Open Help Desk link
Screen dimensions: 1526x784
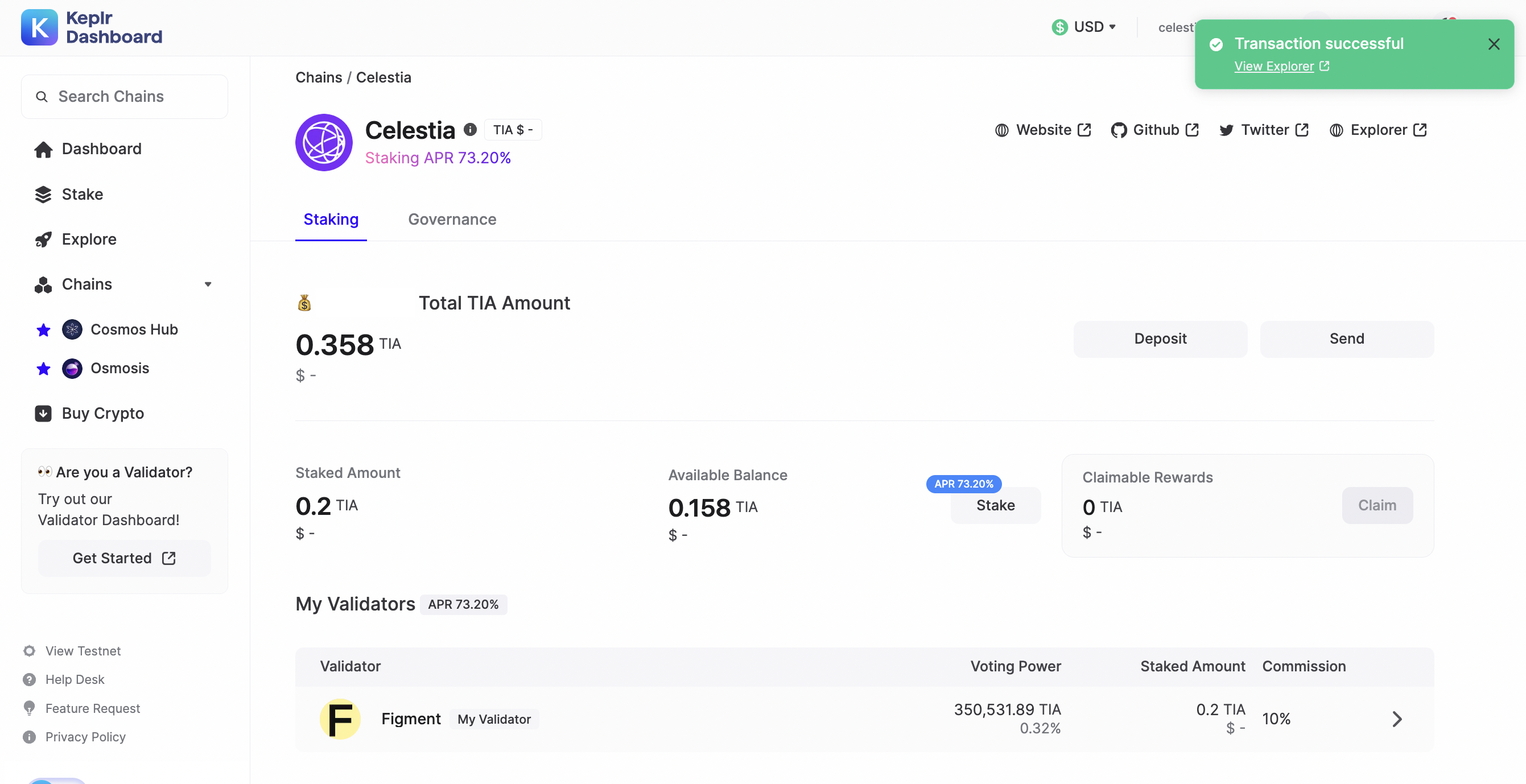pos(75,680)
